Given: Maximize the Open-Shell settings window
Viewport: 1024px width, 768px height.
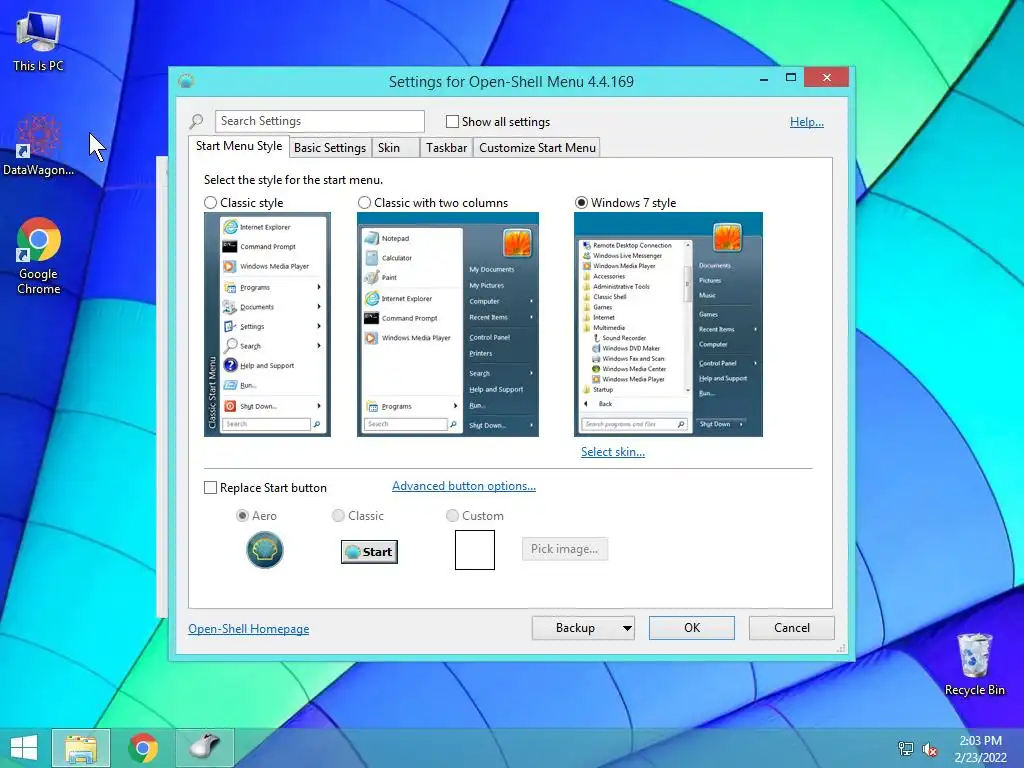Looking at the screenshot, I should [x=791, y=78].
